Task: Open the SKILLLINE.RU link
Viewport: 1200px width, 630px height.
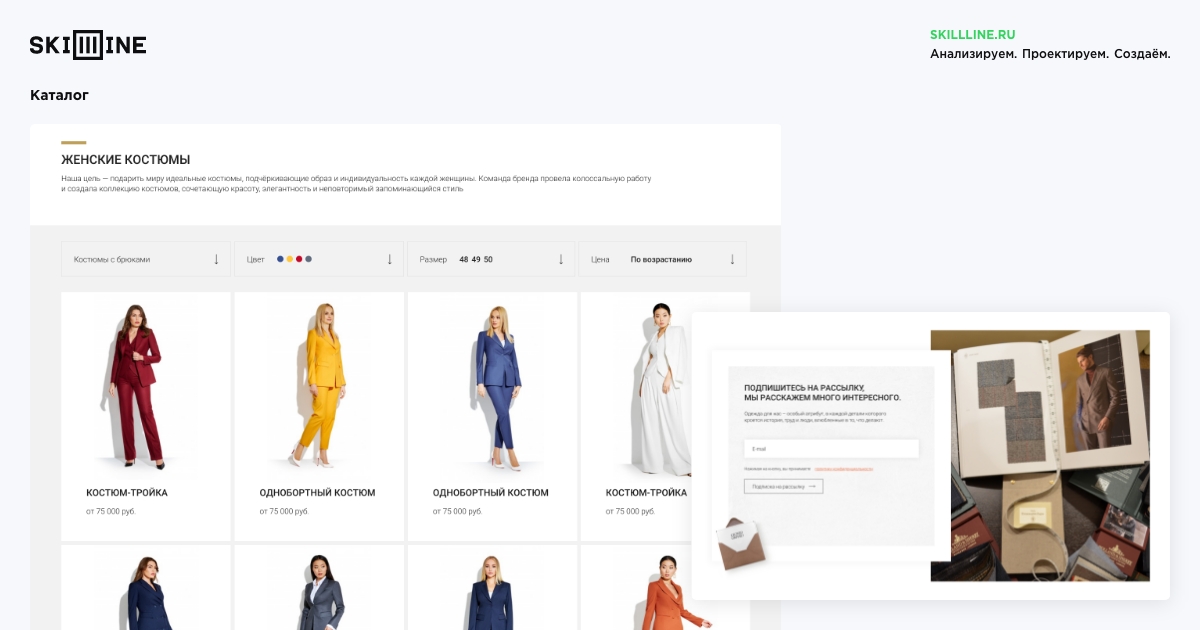Action: (x=972, y=34)
